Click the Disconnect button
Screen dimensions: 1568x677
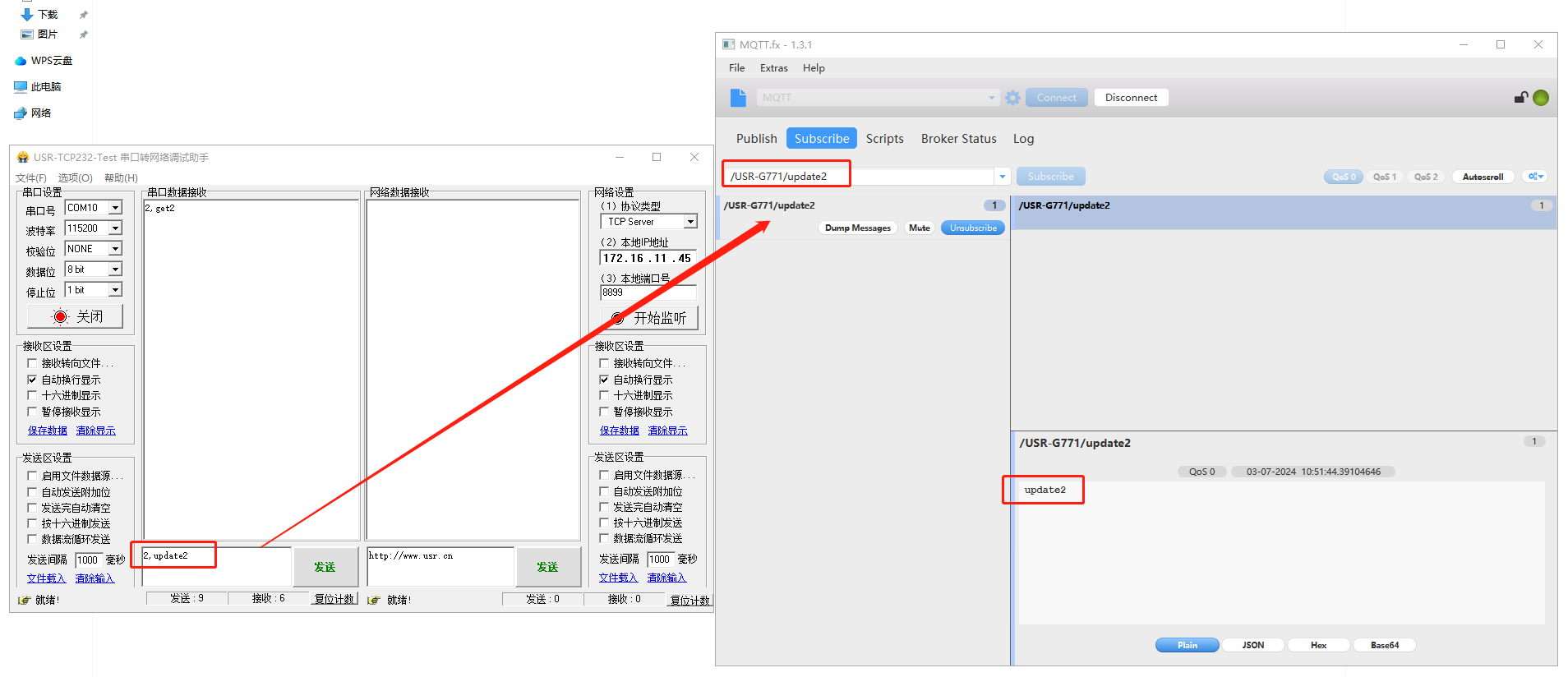1131,98
